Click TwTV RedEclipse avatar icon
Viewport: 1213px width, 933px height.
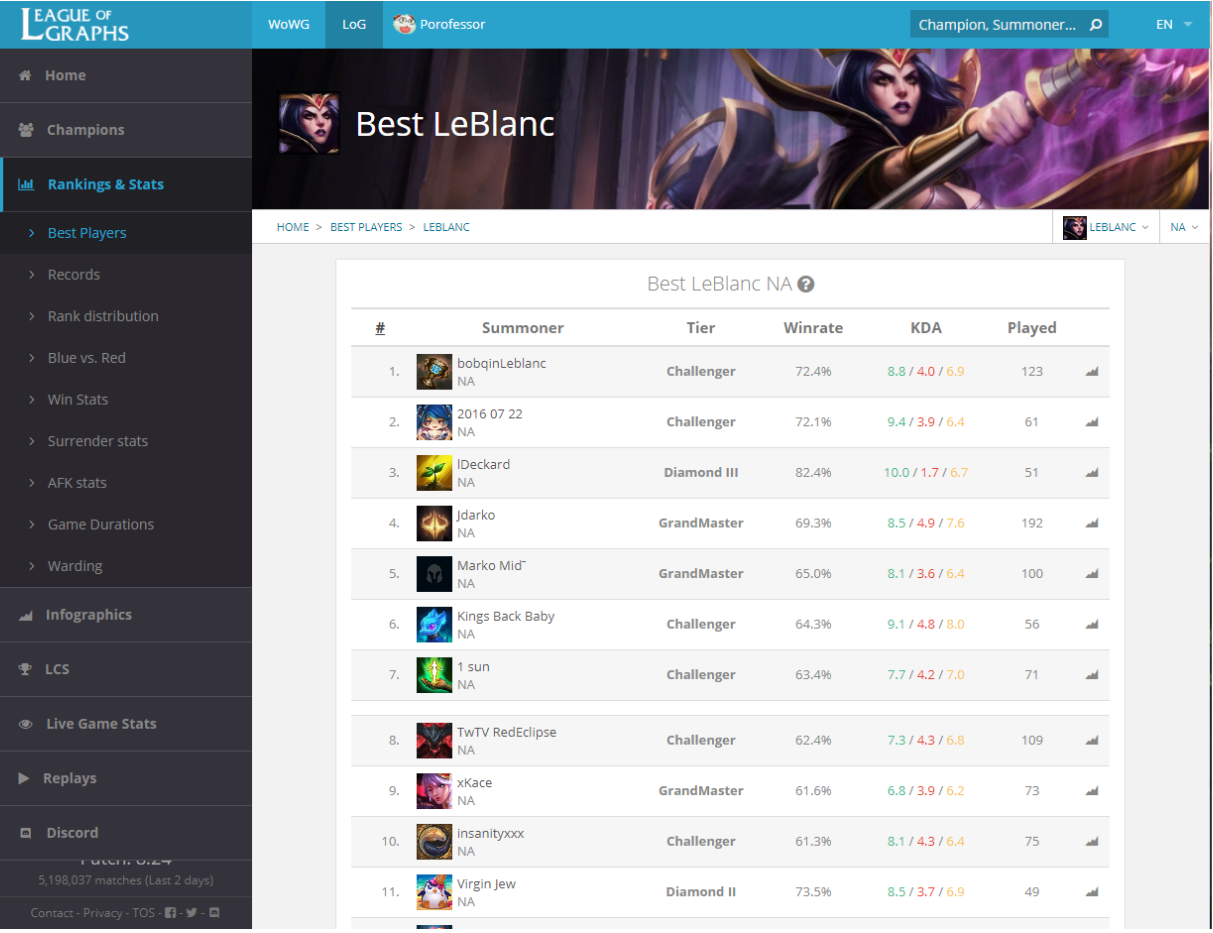pos(434,740)
